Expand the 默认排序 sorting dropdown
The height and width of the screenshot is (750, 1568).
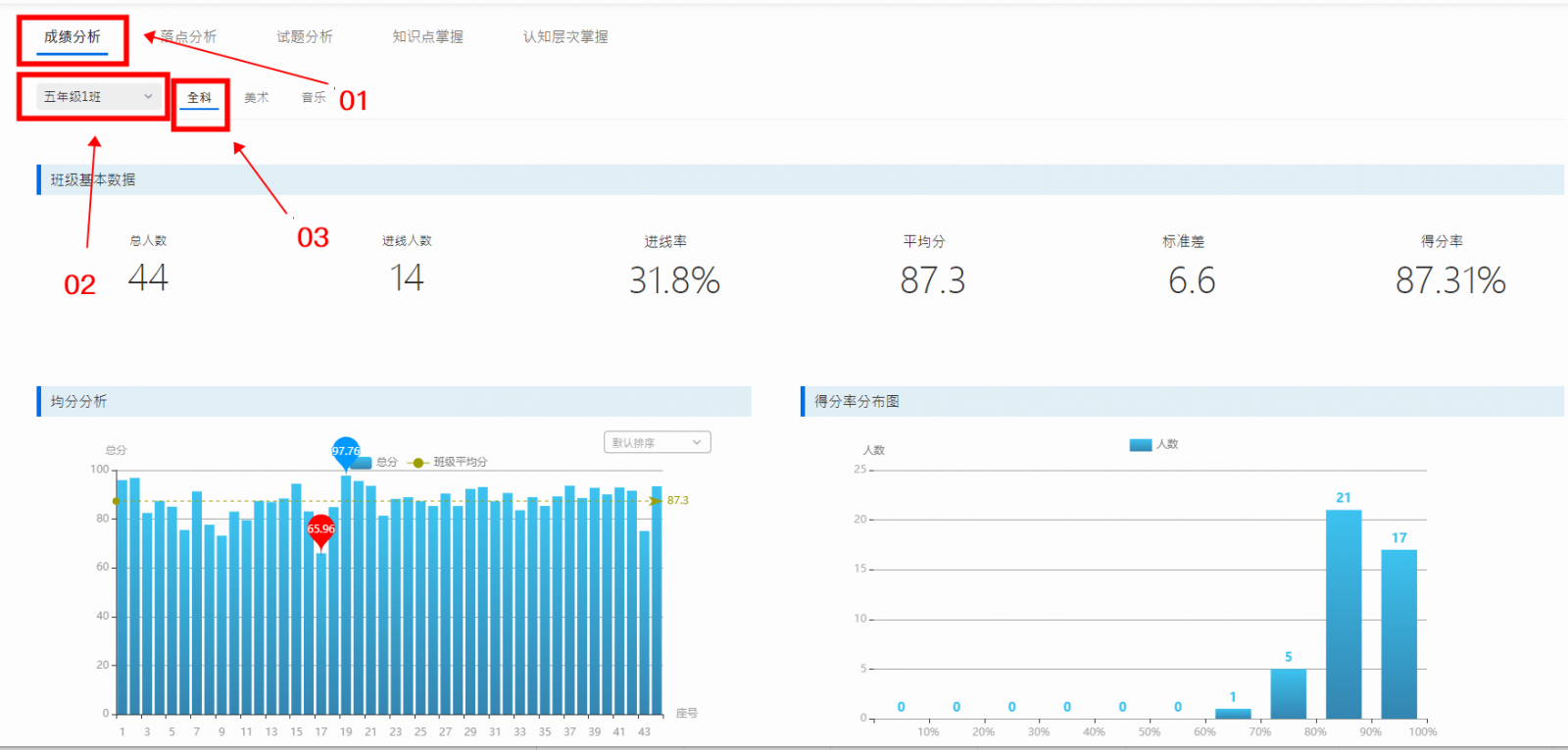click(657, 443)
